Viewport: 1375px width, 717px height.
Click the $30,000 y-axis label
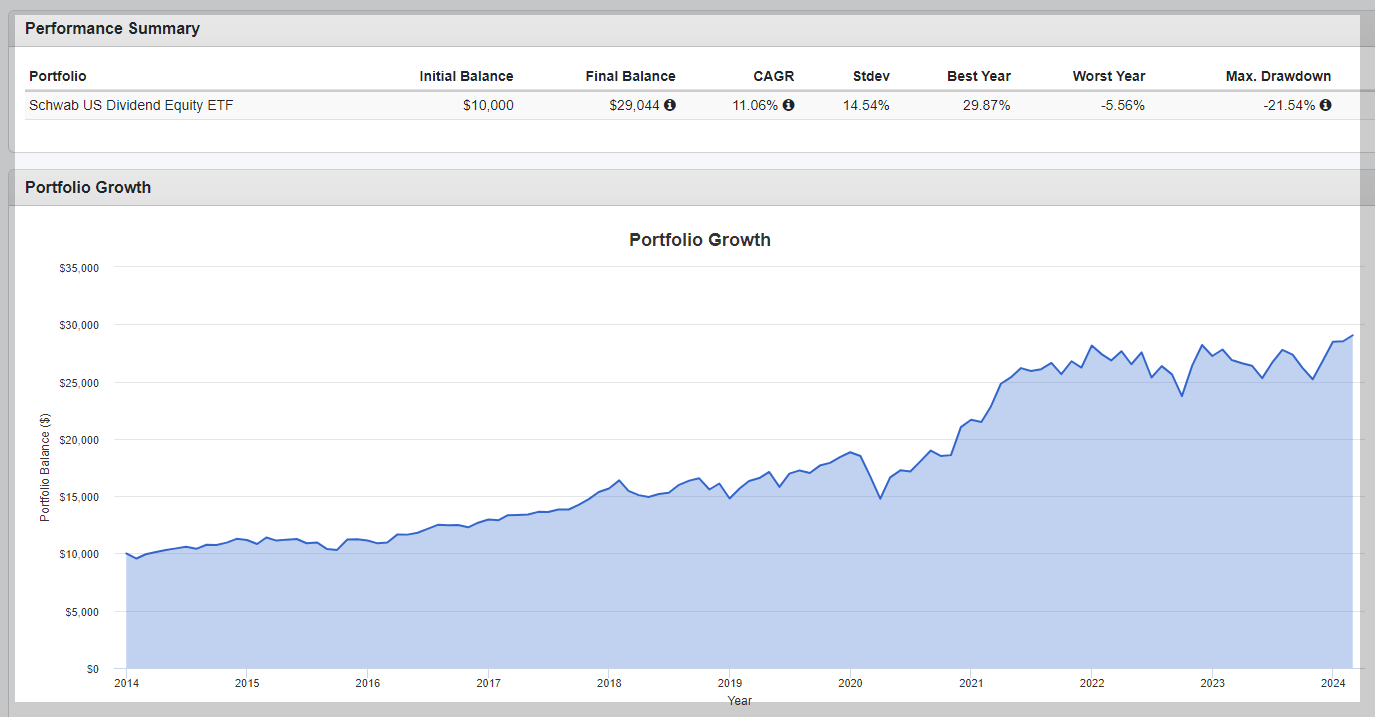78,325
